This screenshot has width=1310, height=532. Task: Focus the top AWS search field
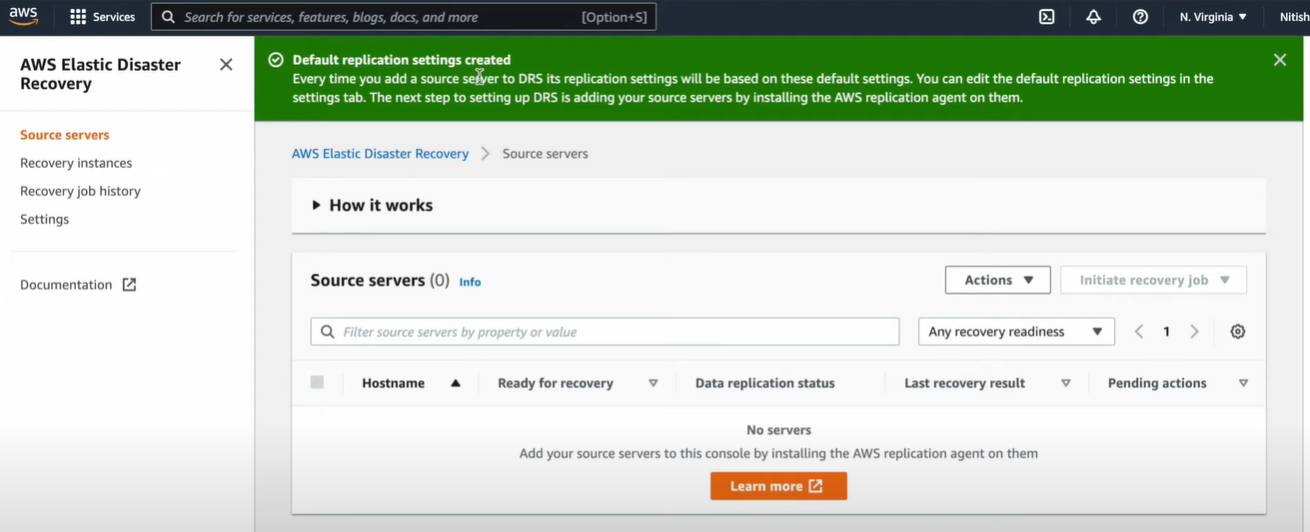403,17
